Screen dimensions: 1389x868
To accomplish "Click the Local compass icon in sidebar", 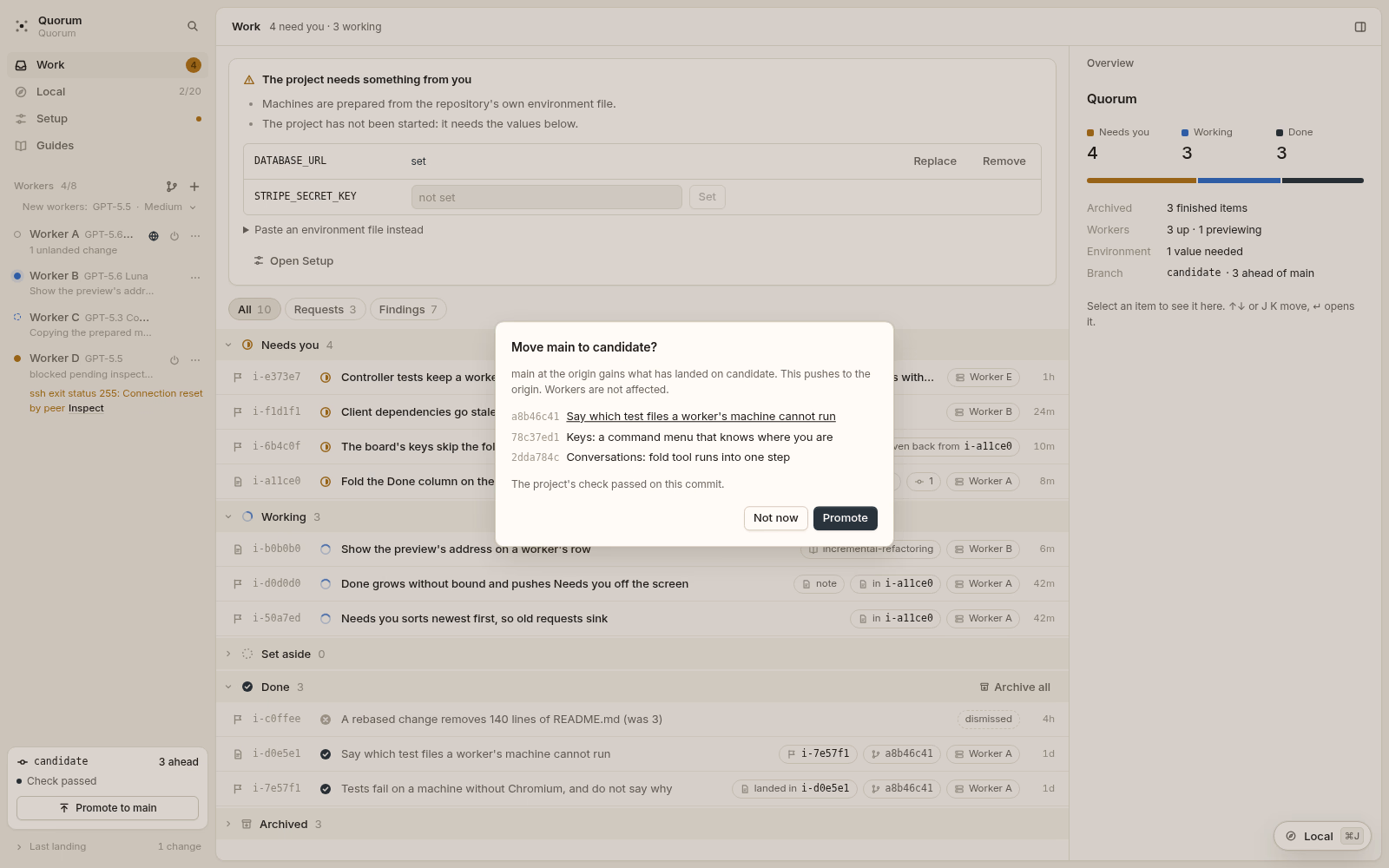I will pyautogui.click(x=21, y=92).
